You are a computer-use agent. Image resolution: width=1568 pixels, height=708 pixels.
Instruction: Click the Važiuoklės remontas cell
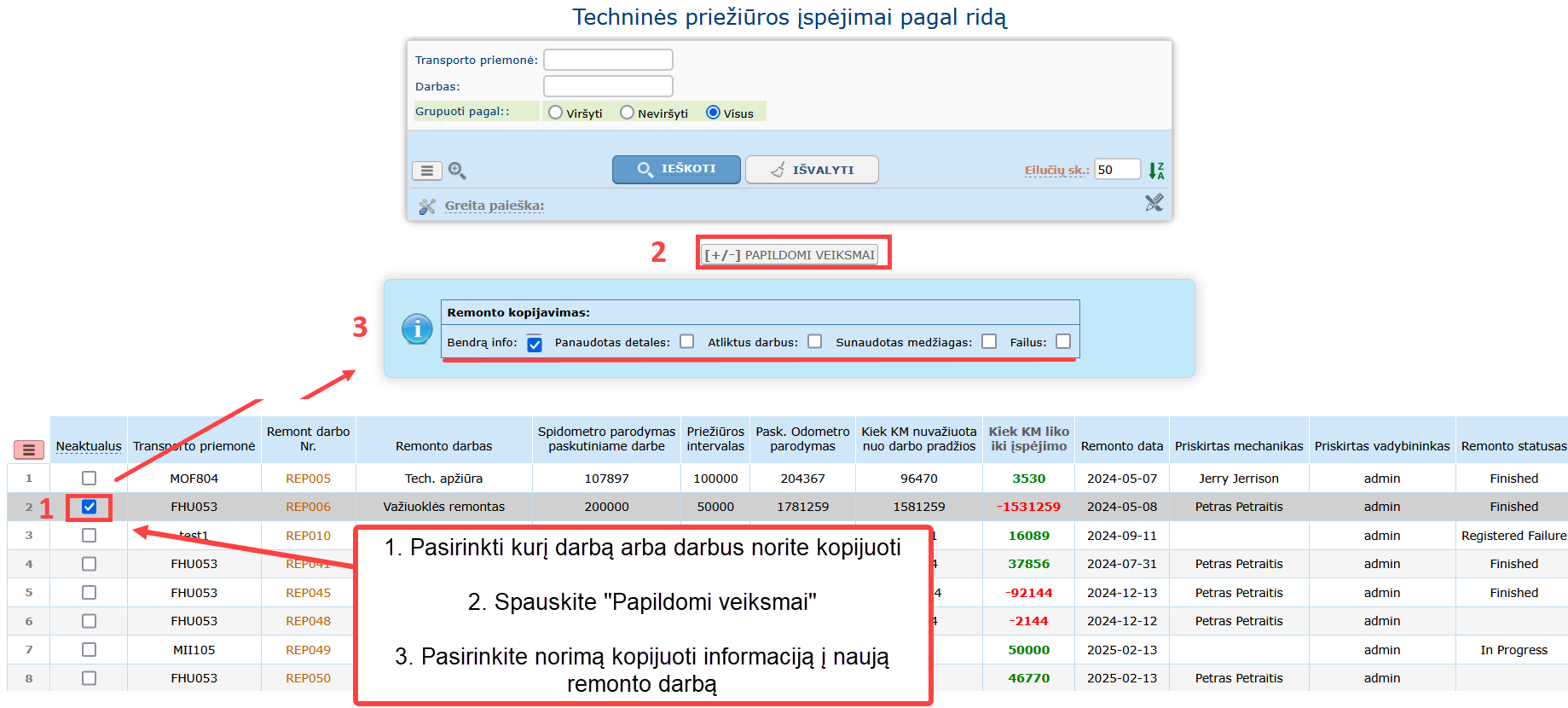click(443, 507)
